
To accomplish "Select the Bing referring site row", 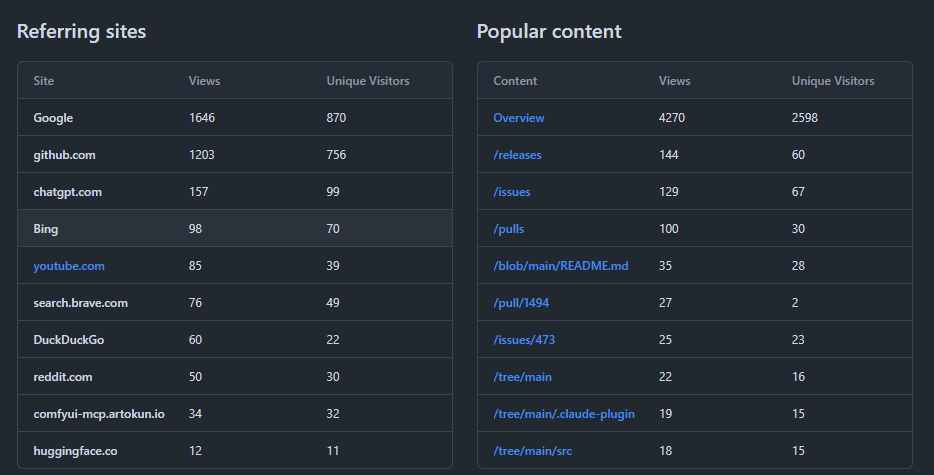I will click(x=235, y=228).
